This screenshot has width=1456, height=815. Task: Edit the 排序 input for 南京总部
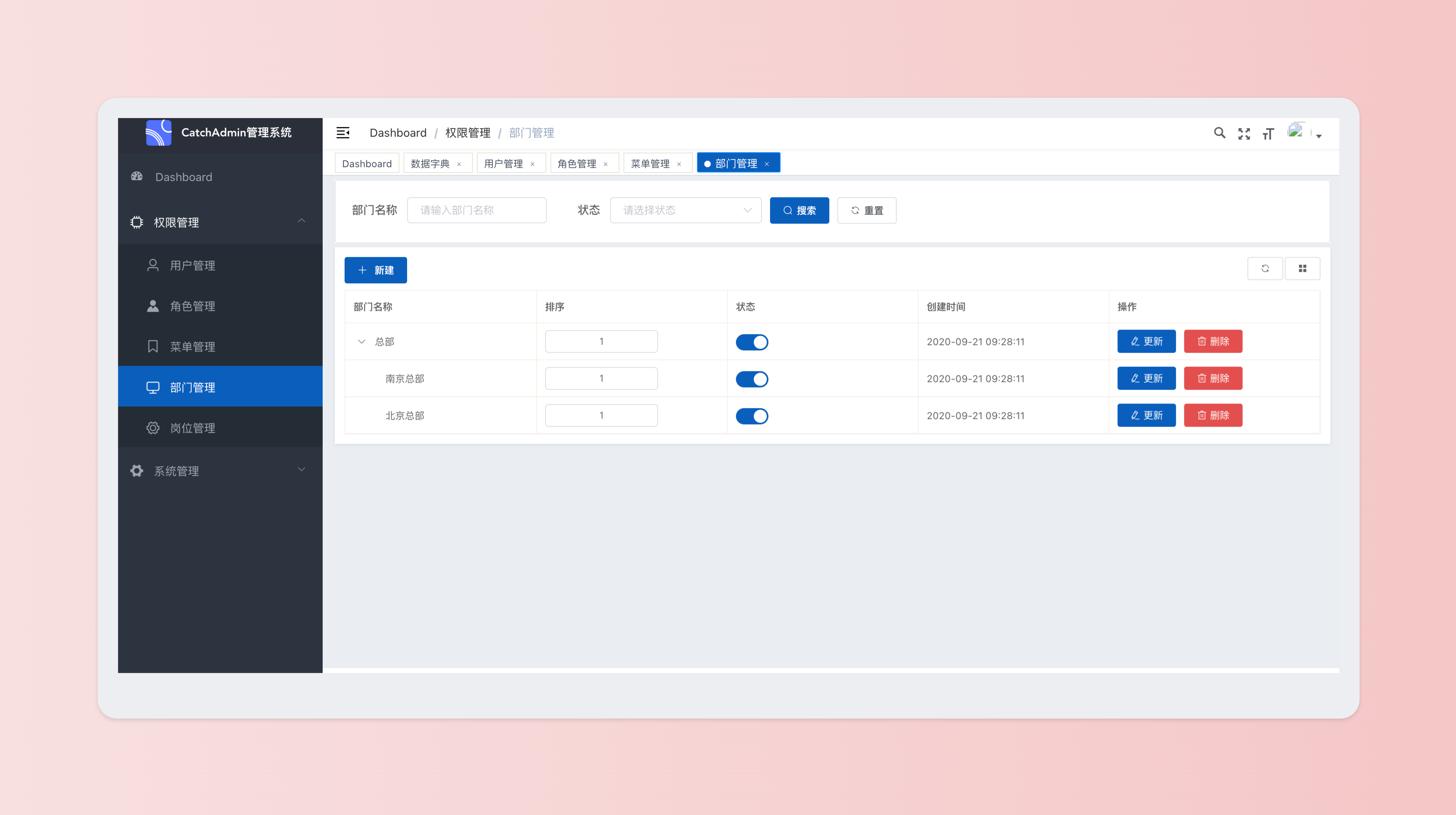602,378
